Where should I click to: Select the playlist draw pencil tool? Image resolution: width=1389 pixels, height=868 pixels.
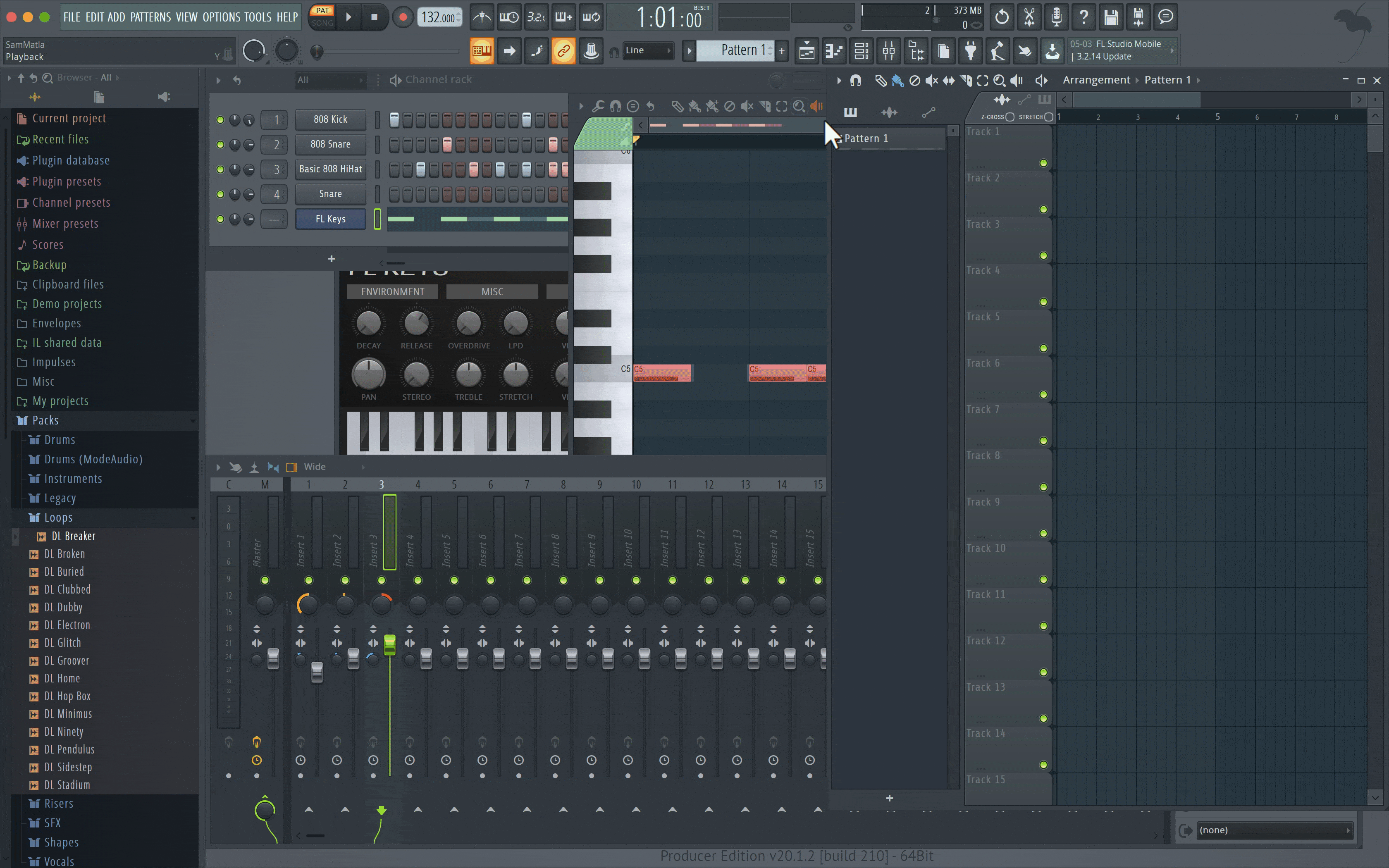pos(881,80)
